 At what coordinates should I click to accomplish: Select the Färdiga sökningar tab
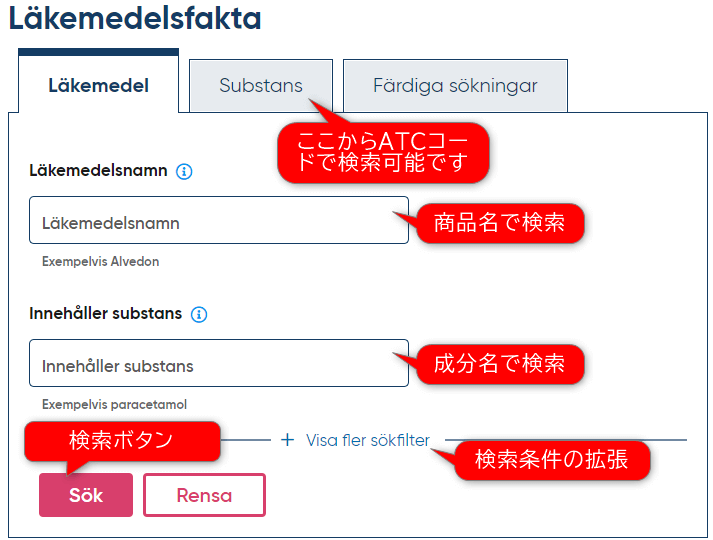pyautogui.click(x=455, y=85)
